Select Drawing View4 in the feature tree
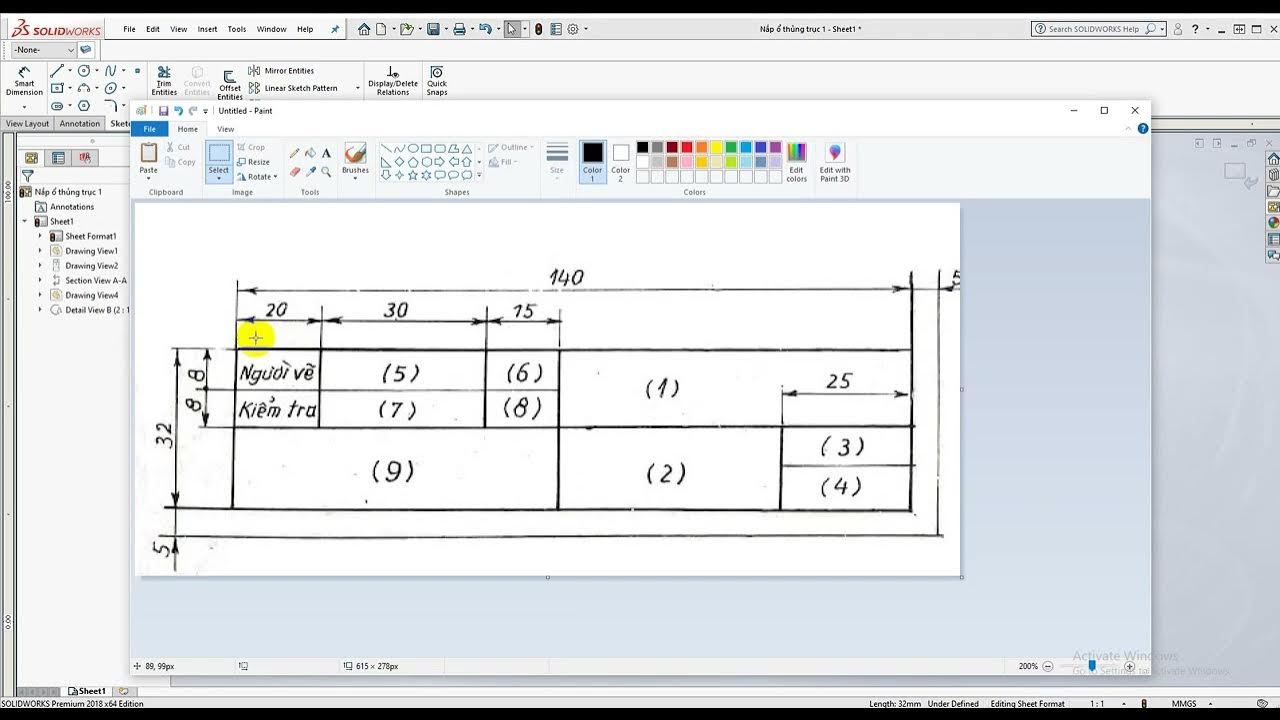Screen dimensions: 1280x720 tap(84, 295)
